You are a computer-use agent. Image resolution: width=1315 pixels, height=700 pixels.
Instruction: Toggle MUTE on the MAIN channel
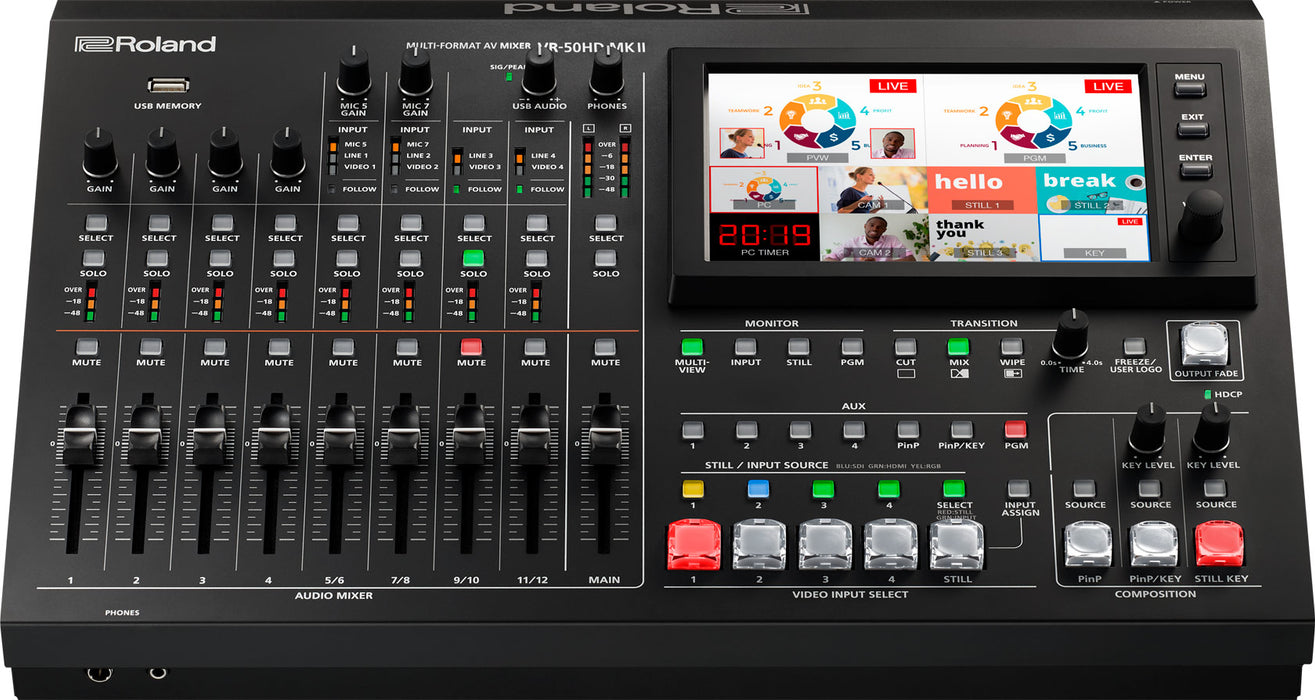coord(605,347)
